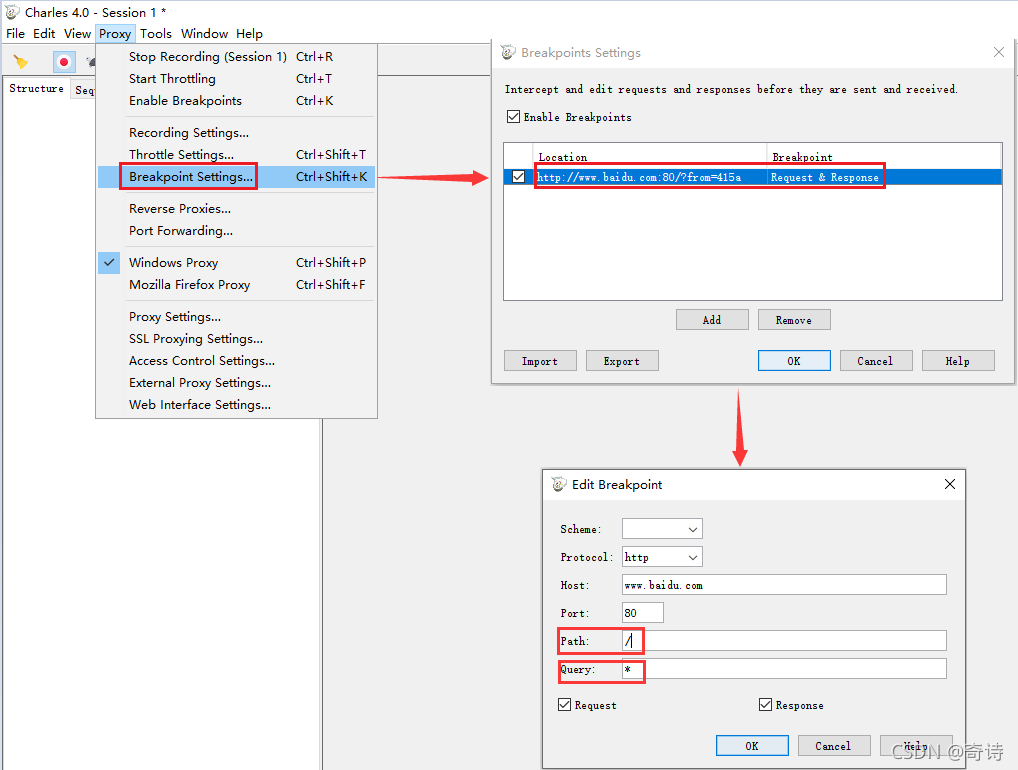Toggle the Response checkbox in Edit Breakpoint
The height and width of the screenshot is (770, 1018).
765,704
